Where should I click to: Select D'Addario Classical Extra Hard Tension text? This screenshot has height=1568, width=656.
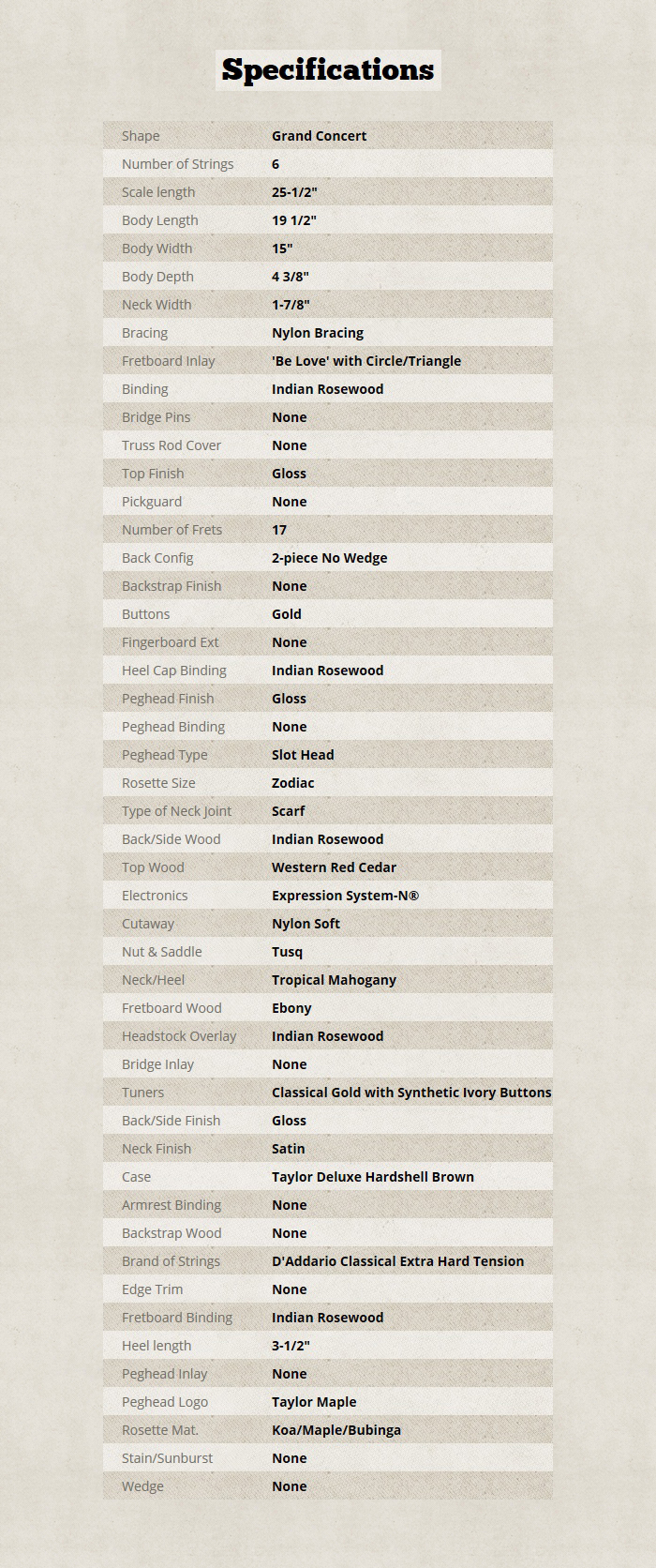pyautogui.click(x=397, y=1261)
